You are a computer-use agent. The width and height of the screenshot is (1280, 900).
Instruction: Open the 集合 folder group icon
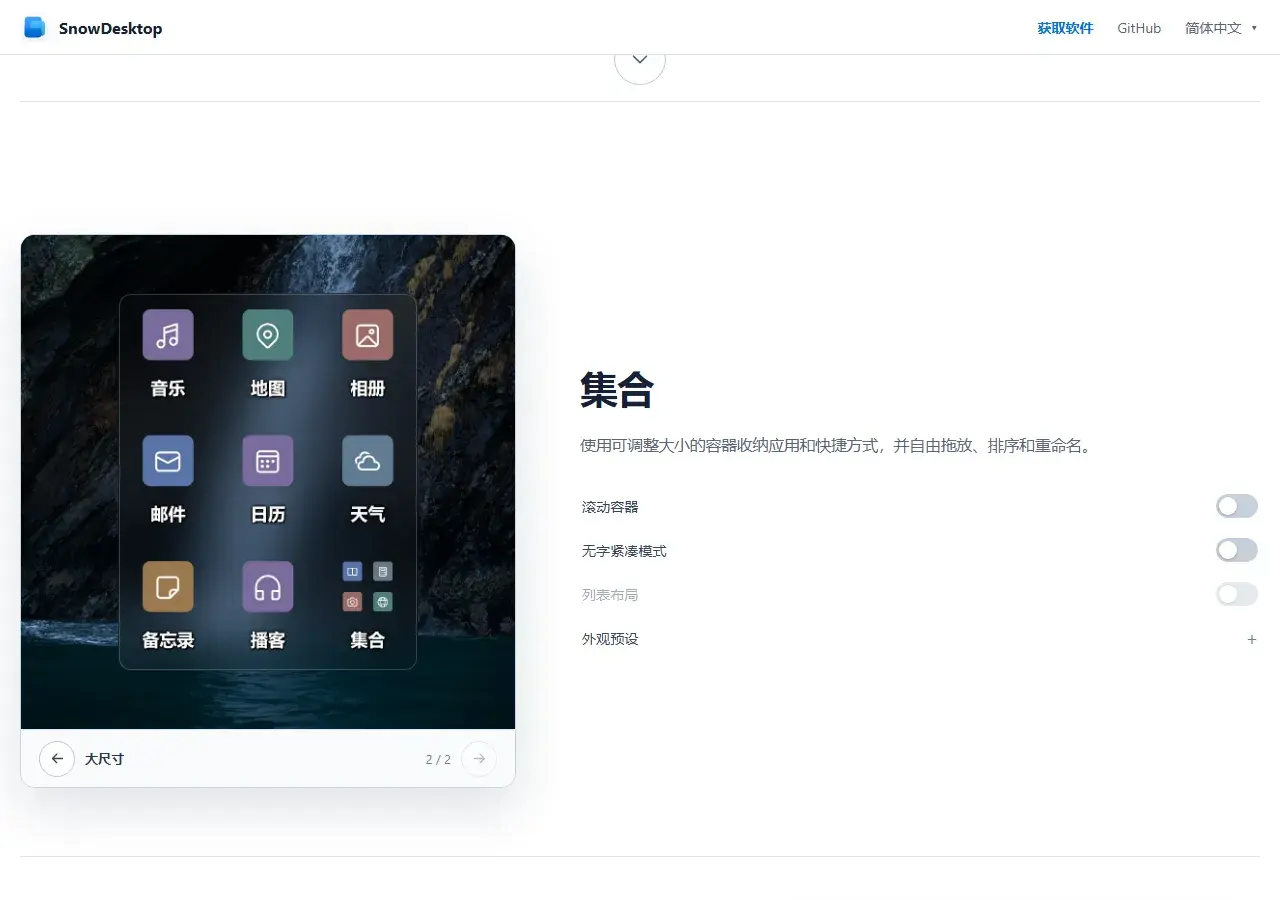(x=368, y=587)
